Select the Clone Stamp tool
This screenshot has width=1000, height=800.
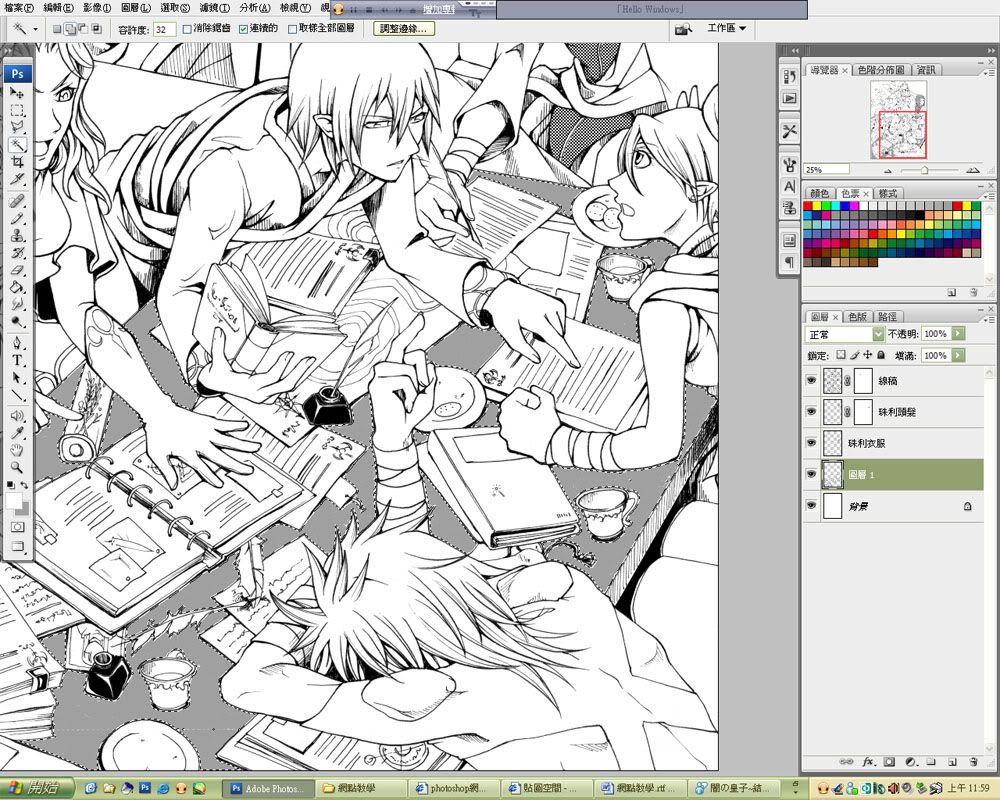coord(17,235)
